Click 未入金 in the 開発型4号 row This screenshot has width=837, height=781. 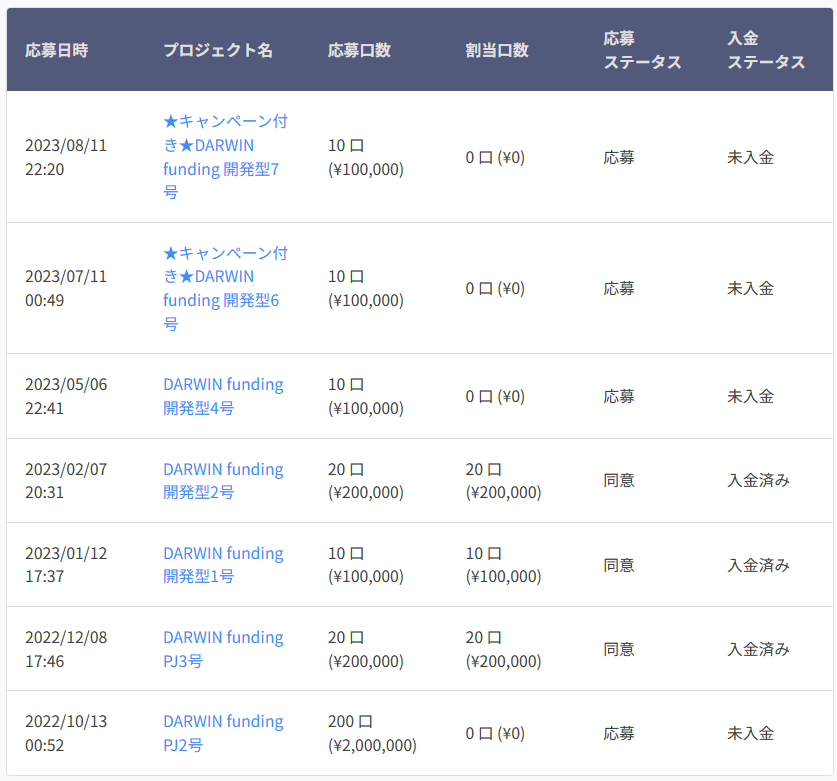[750, 396]
